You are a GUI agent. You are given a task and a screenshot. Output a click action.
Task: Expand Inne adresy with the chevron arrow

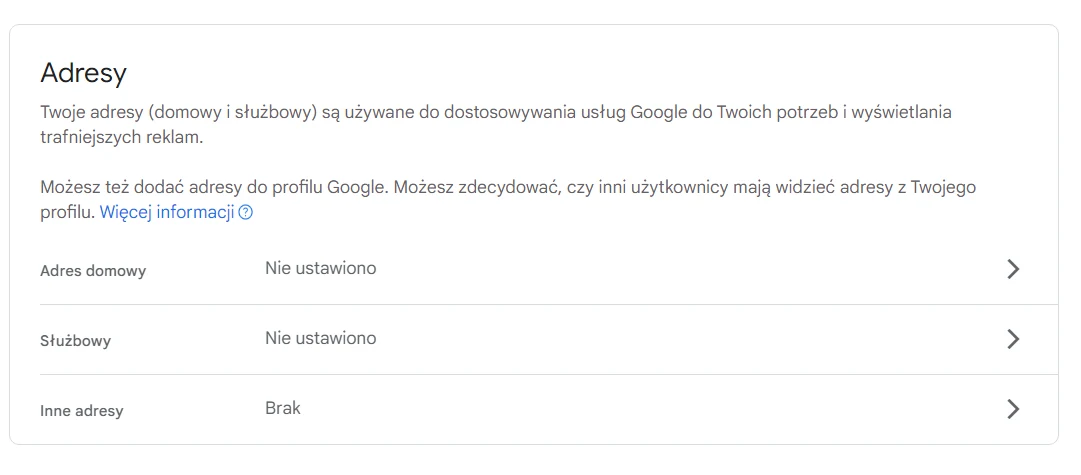[x=1013, y=409]
